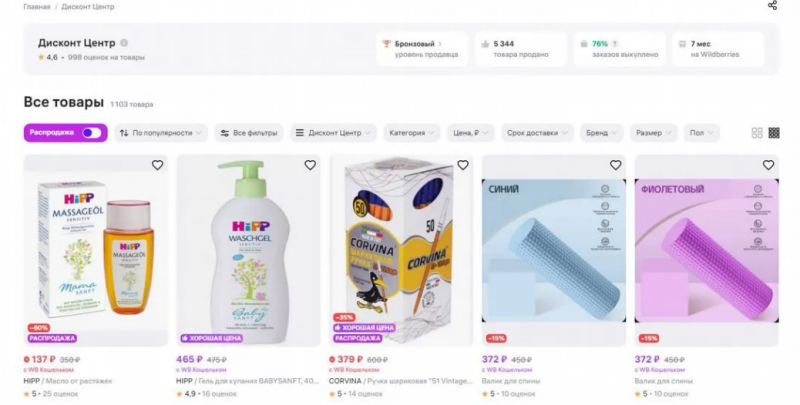The image size is (800, 405).
Task: Favorite the blue back roller (СИНИЙ)
Action: (x=616, y=165)
